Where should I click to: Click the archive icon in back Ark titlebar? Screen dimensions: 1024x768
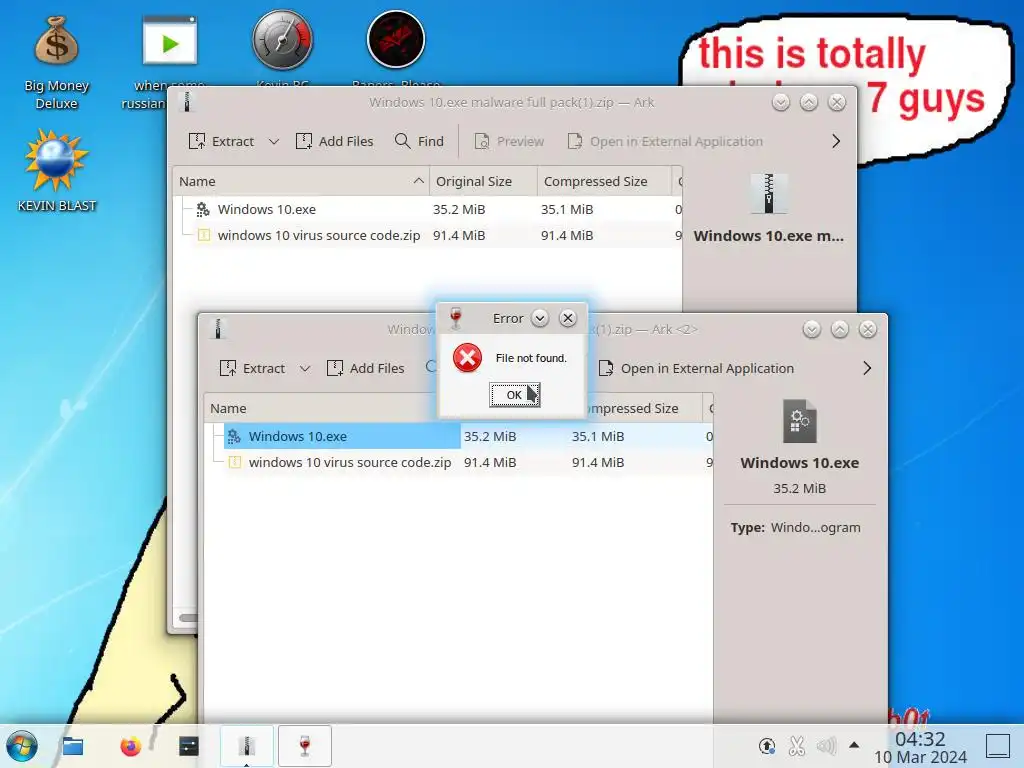(187, 102)
